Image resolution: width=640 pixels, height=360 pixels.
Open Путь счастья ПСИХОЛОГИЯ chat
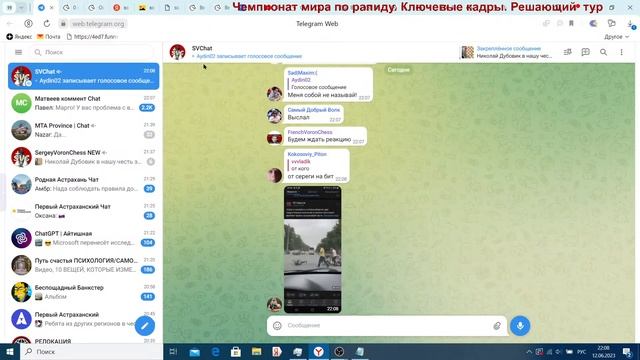[x=84, y=265]
